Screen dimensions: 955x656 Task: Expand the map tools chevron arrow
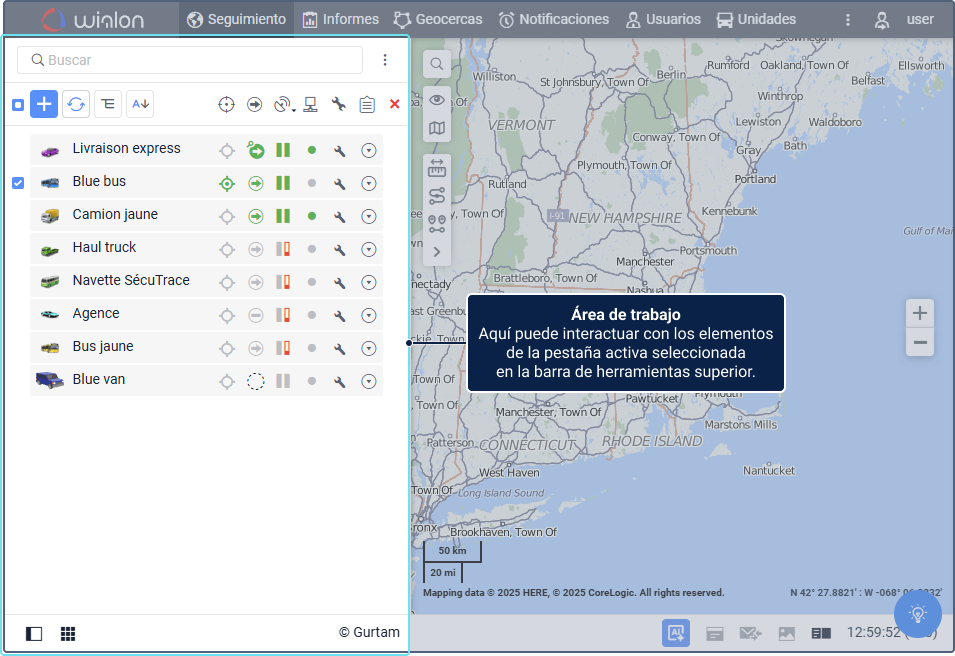[437, 252]
